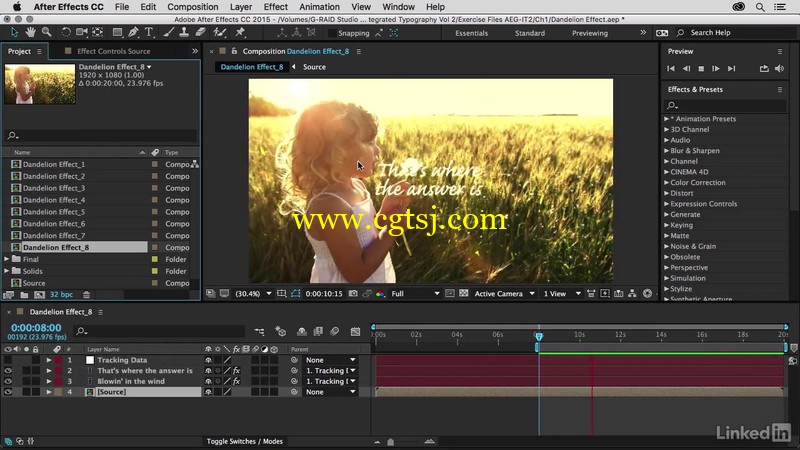Select the Rotation tool
Viewport: 800px width, 450px height.
click(x=66, y=33)
